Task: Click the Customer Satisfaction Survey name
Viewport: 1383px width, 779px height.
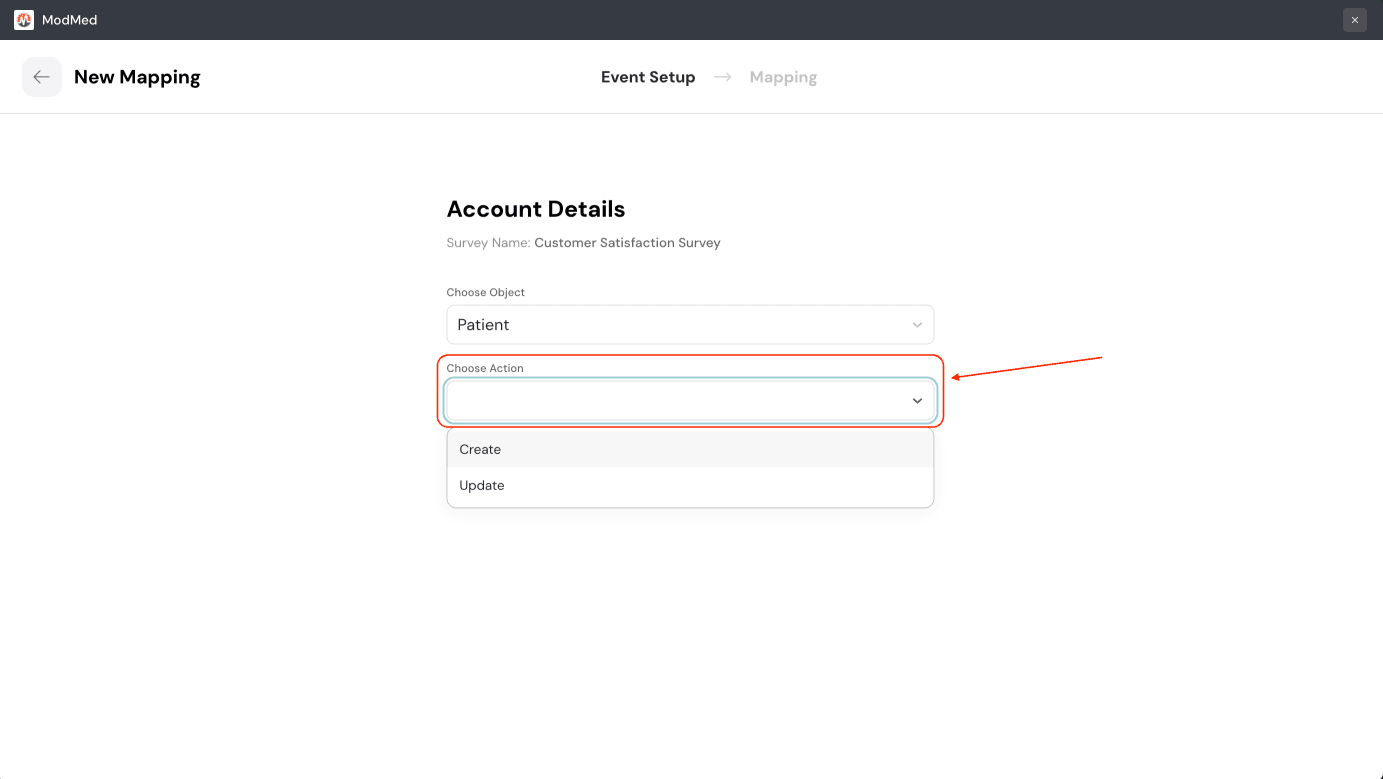Action: 627,243
